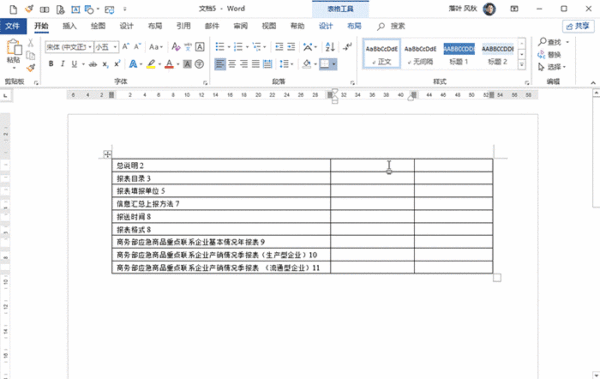
Task: Click the Sort A-Z icon
Action: 330,47
